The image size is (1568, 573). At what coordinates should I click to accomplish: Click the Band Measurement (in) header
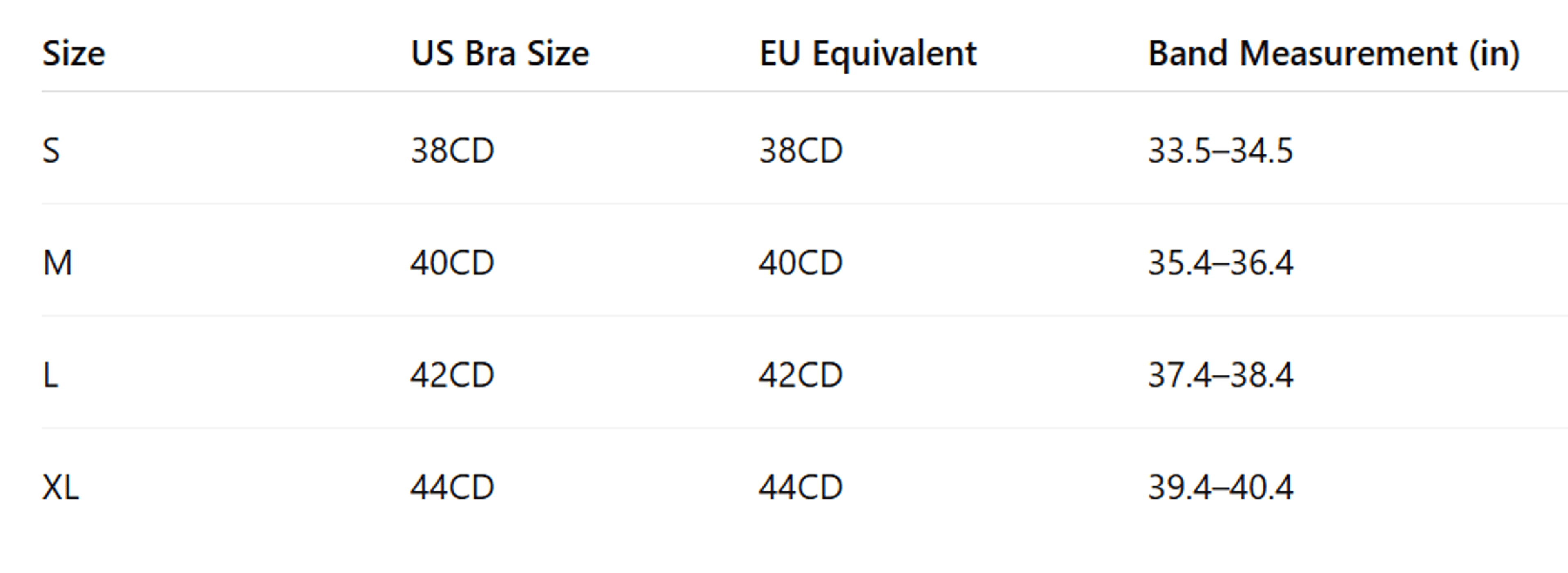pos(1334,54)
